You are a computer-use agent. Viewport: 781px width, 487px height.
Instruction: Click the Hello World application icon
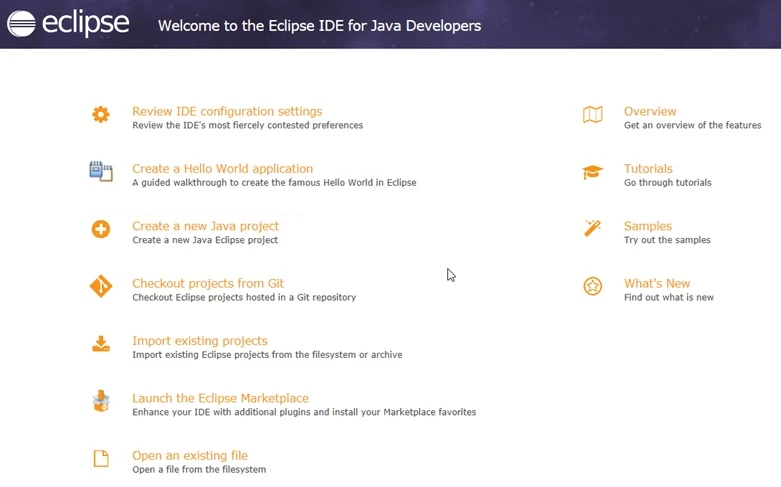tap(101, 172)
